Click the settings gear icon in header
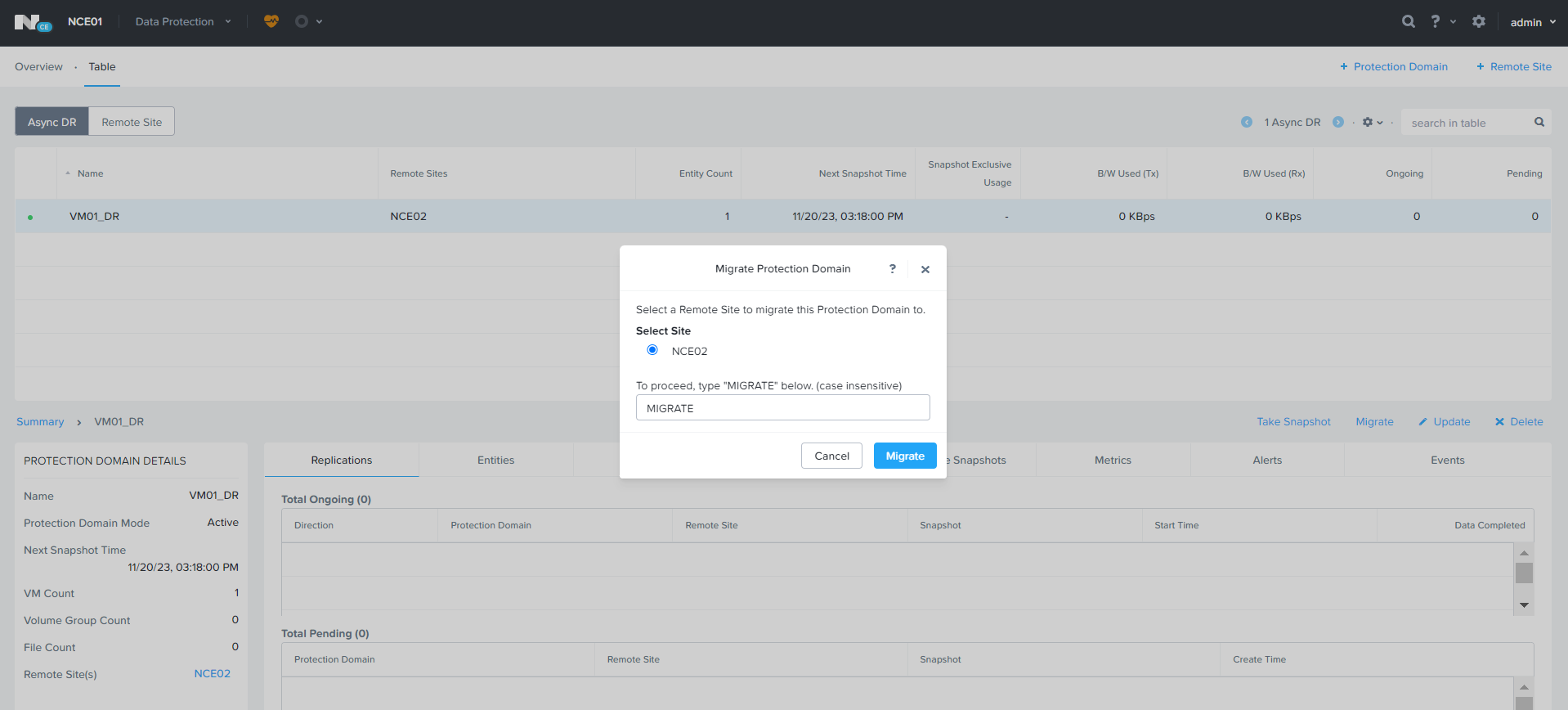The width and height of the screenshot is (1568, 710). (x=1478, y=22)
